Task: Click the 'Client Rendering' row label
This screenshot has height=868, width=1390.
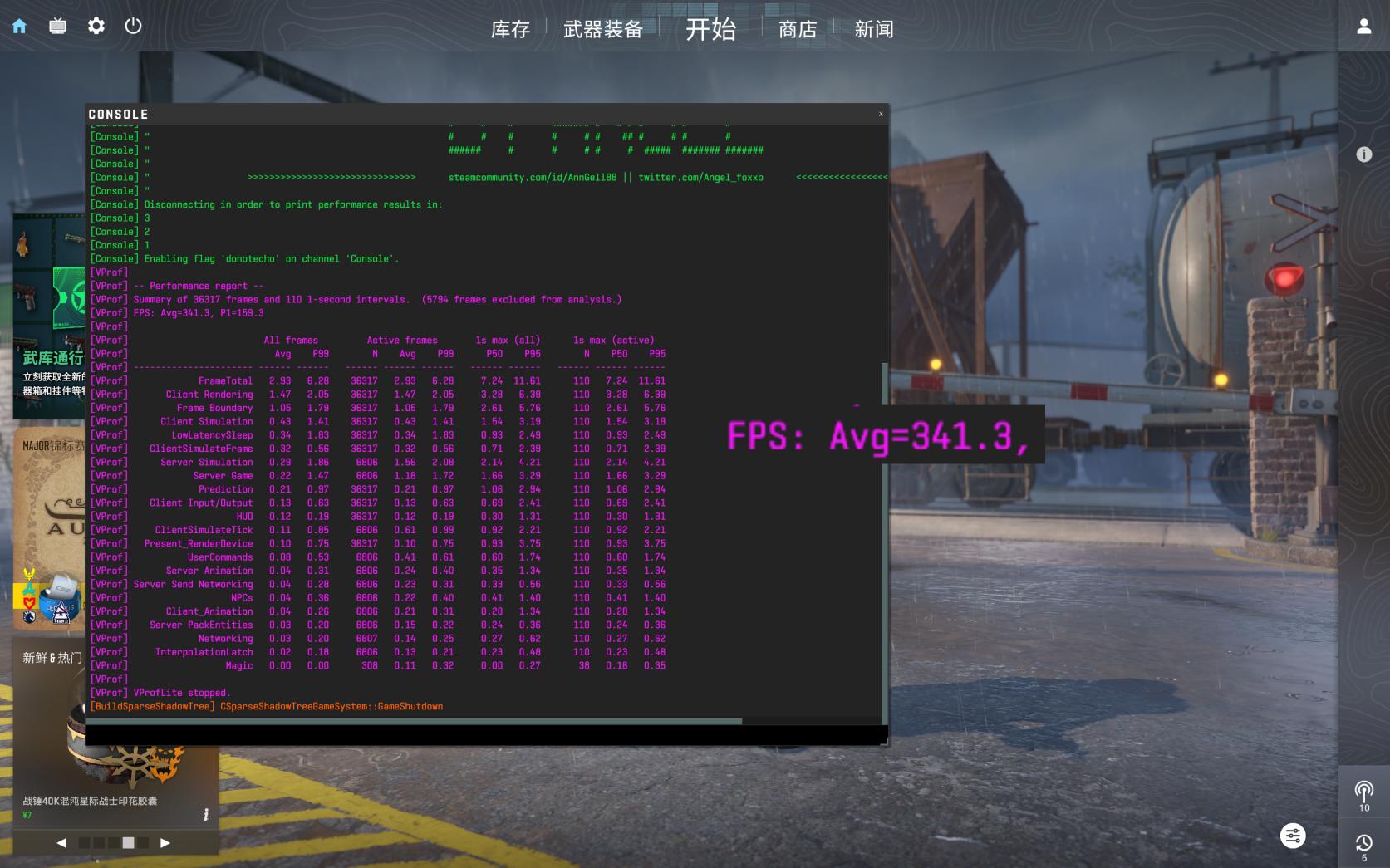Action: (209, 395)
